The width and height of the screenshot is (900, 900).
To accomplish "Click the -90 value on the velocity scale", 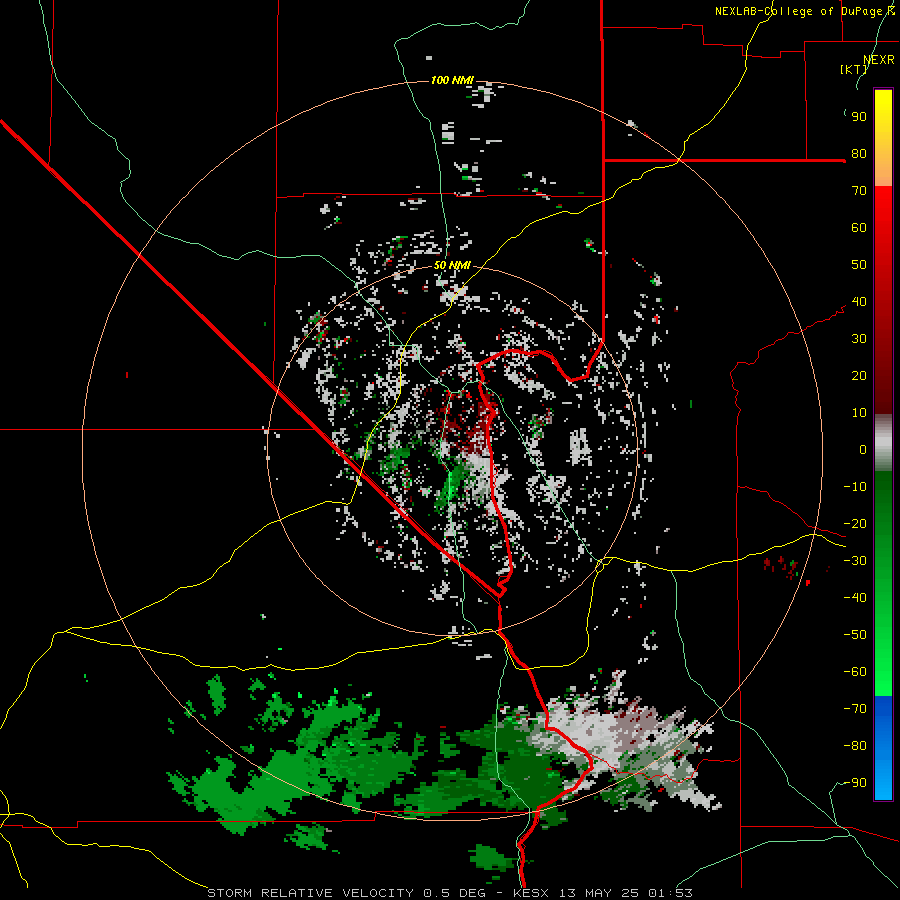I will (855, 783).
